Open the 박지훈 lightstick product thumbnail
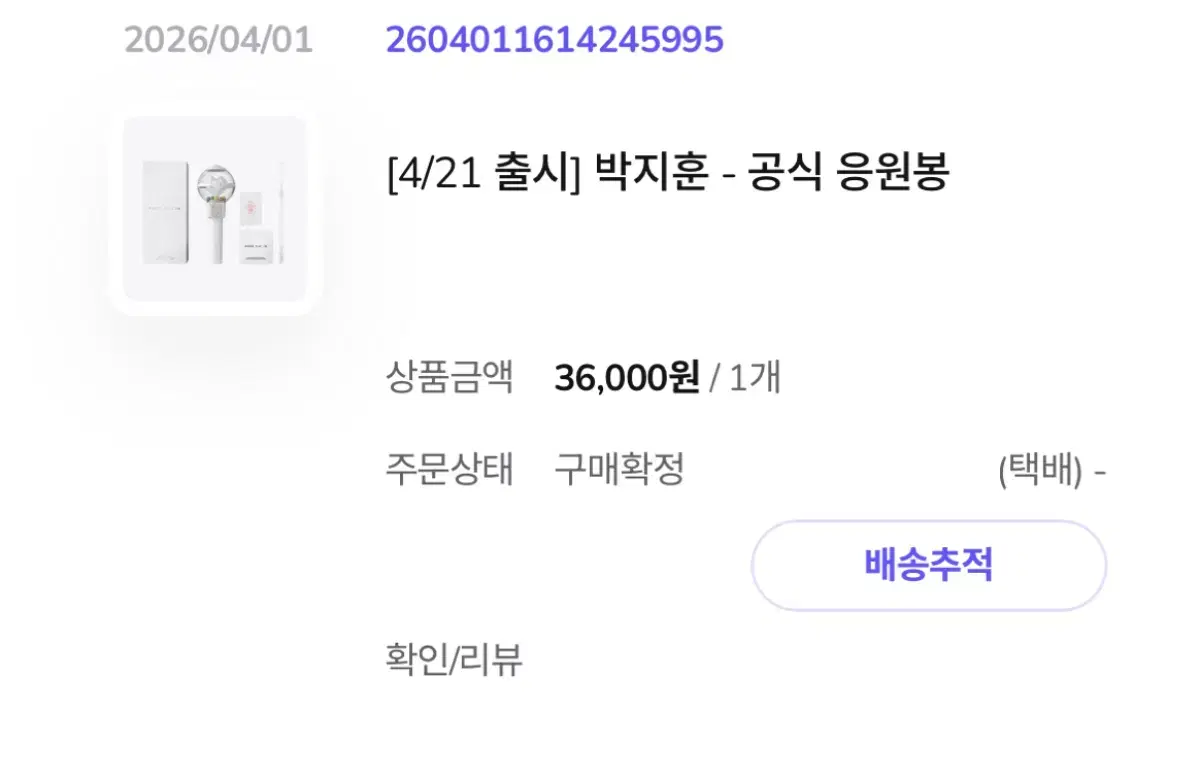Screen dimensions: 1200x765 pyautogui.click(x=214, y=209)
